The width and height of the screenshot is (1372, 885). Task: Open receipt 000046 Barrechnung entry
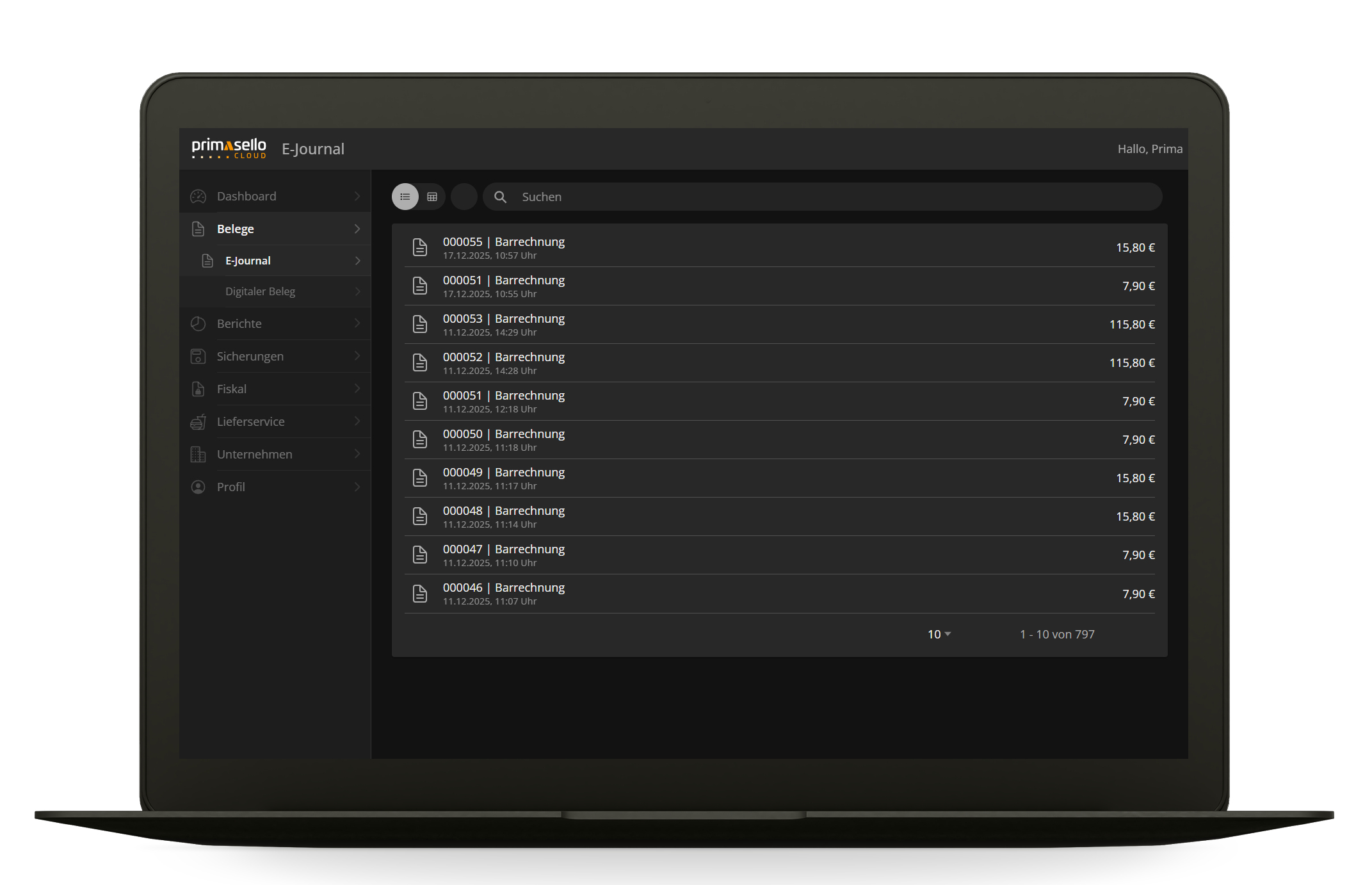pyautogui.click(x=503, y=593)
